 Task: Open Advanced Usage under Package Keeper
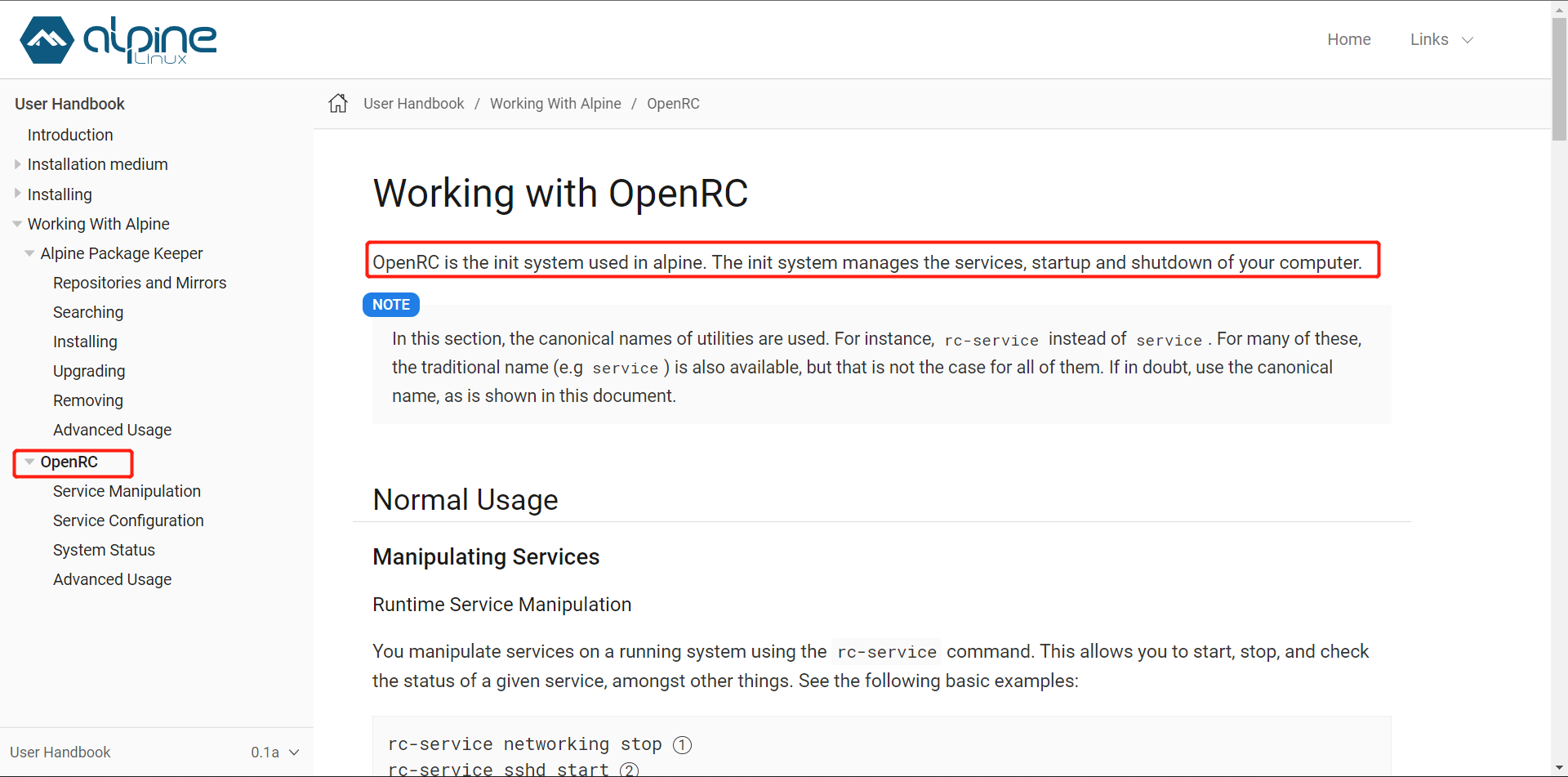pos(113,430)
